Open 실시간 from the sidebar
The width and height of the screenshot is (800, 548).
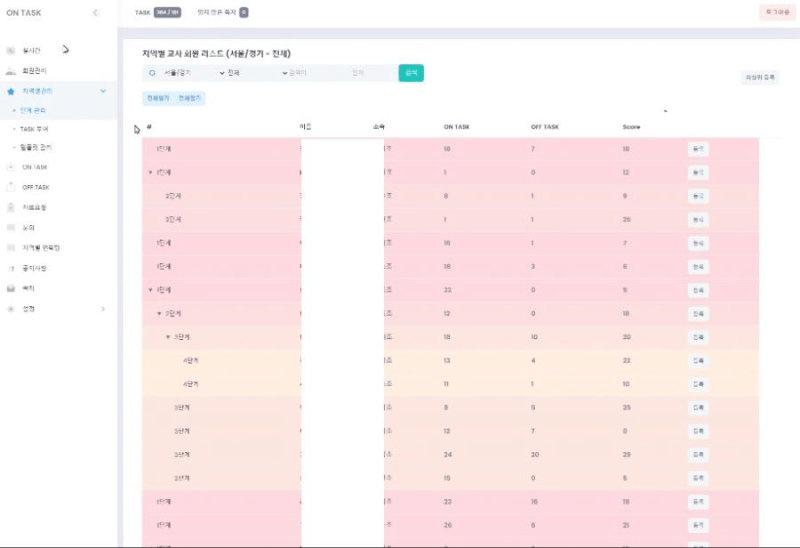31,51
